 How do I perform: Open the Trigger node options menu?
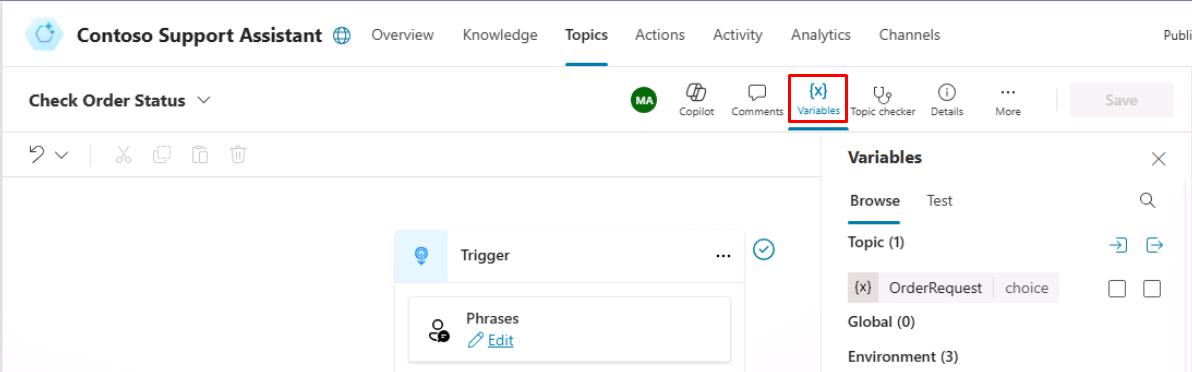click(723, 256)
